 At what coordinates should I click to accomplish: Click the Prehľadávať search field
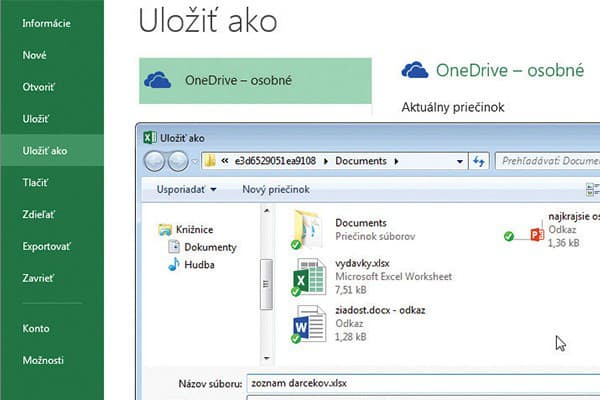548,161
